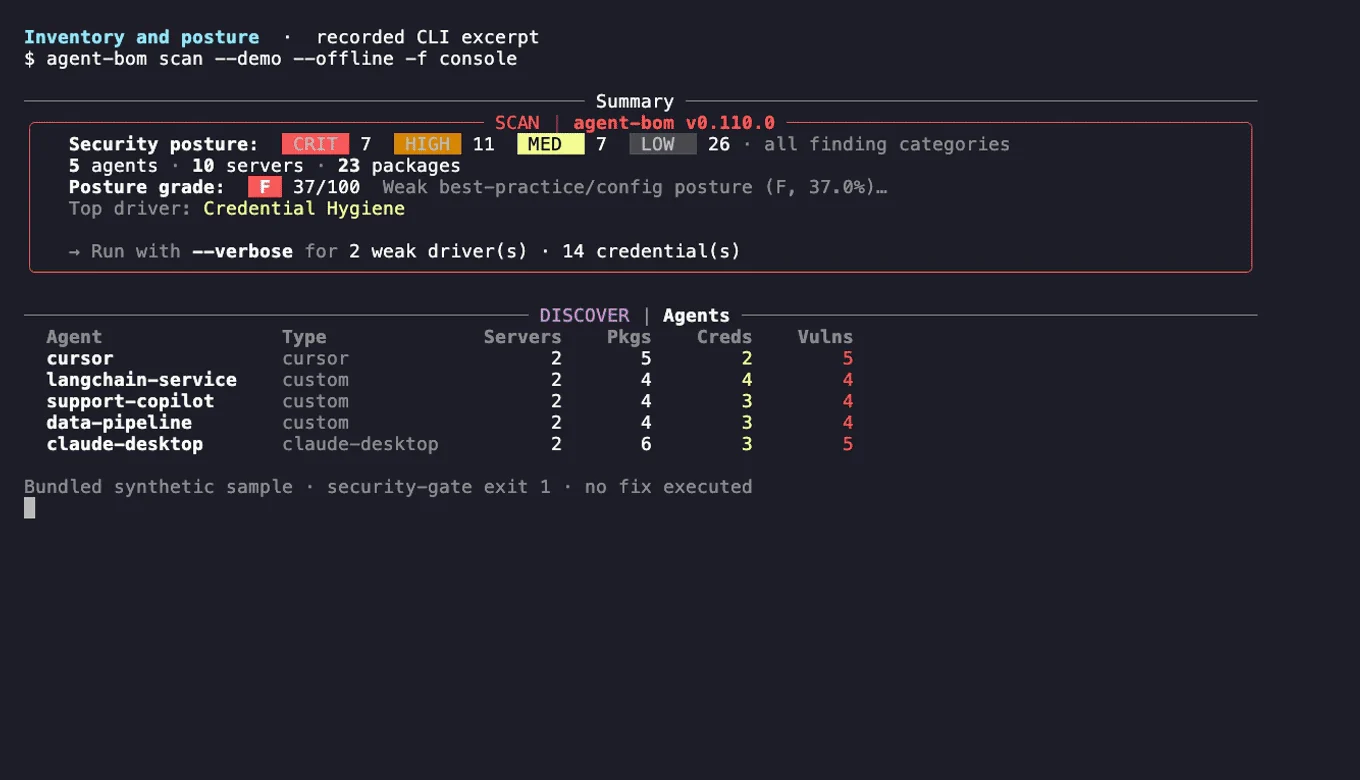Screen dimensions: 1360x780
Task: Click the 'all finding categories' text
Action: click(887, 144)
